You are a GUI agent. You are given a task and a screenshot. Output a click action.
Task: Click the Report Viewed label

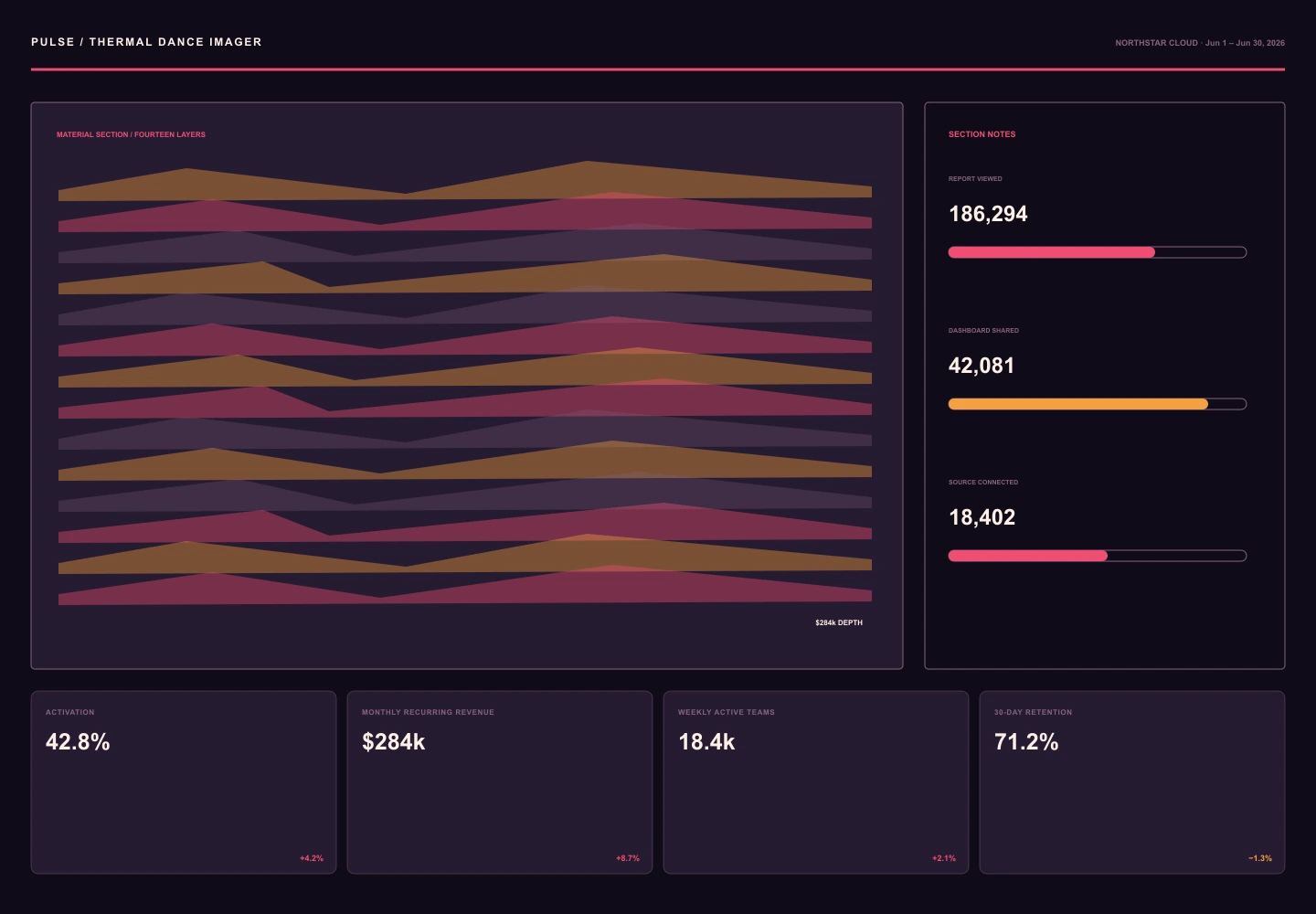[975, 179]
